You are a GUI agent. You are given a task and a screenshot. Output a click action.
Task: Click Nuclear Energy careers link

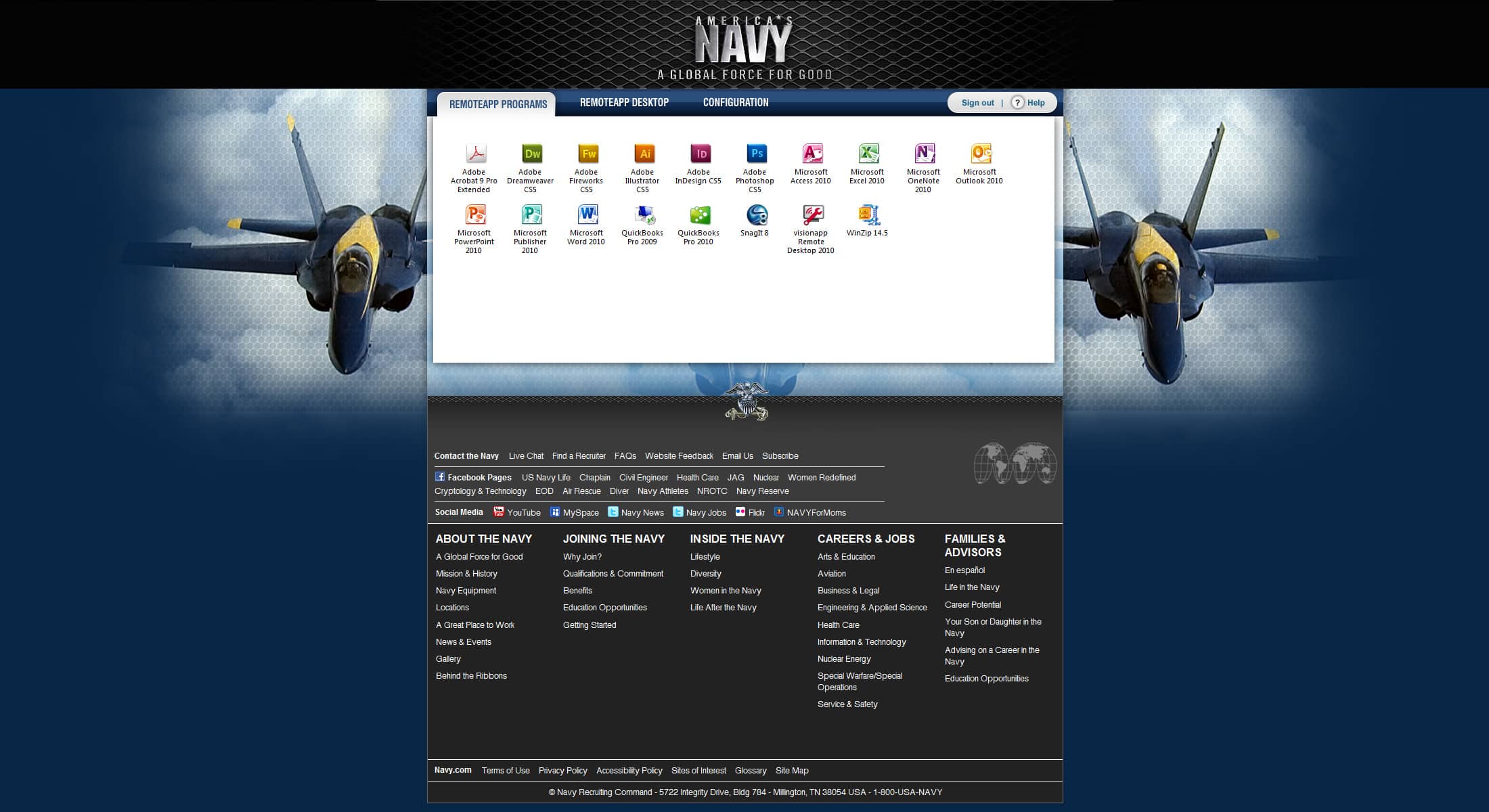(x=844, y=659)
